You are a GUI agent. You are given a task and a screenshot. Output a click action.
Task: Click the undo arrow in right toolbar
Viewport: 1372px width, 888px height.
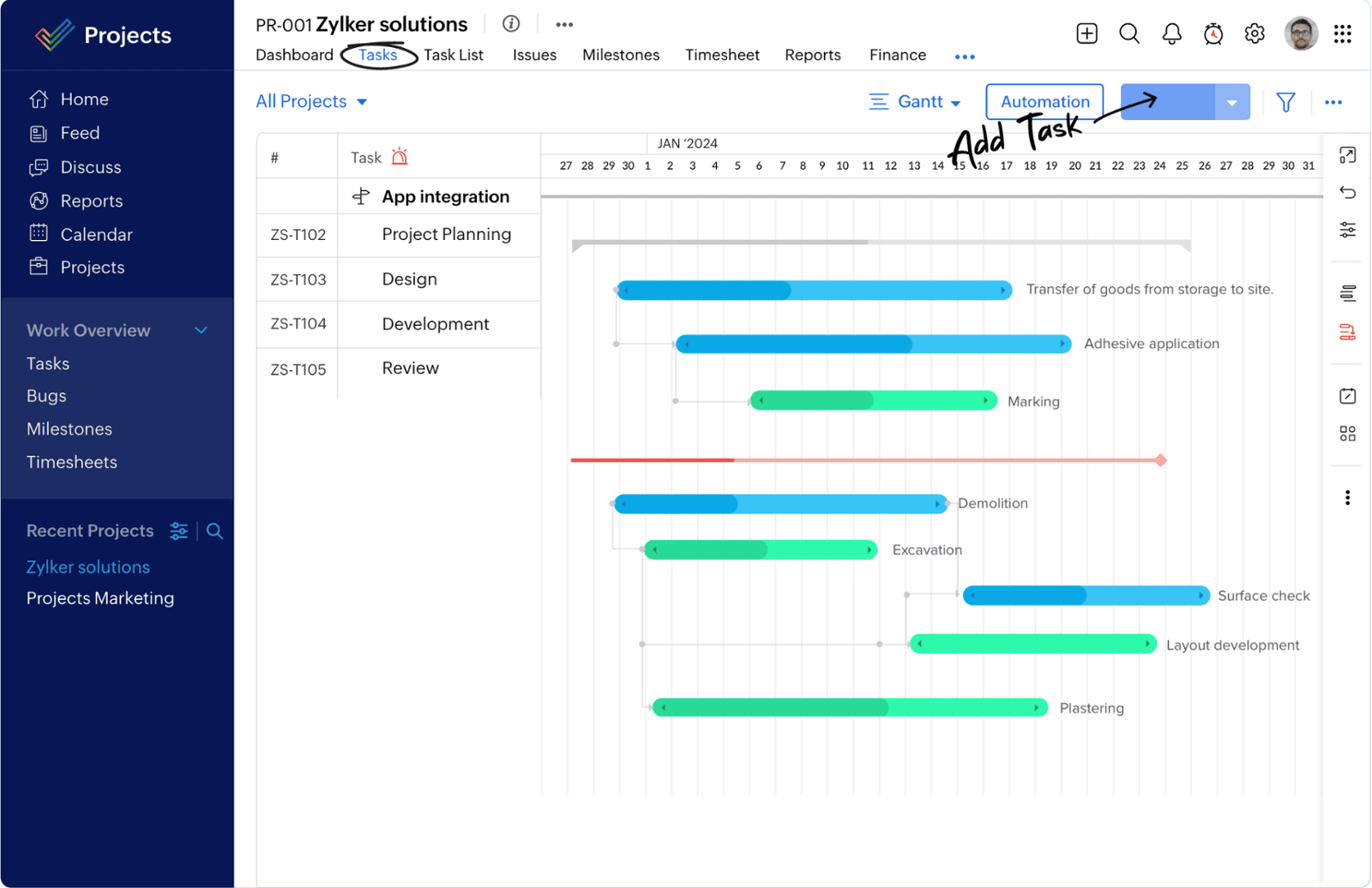tap(1347, 192)
